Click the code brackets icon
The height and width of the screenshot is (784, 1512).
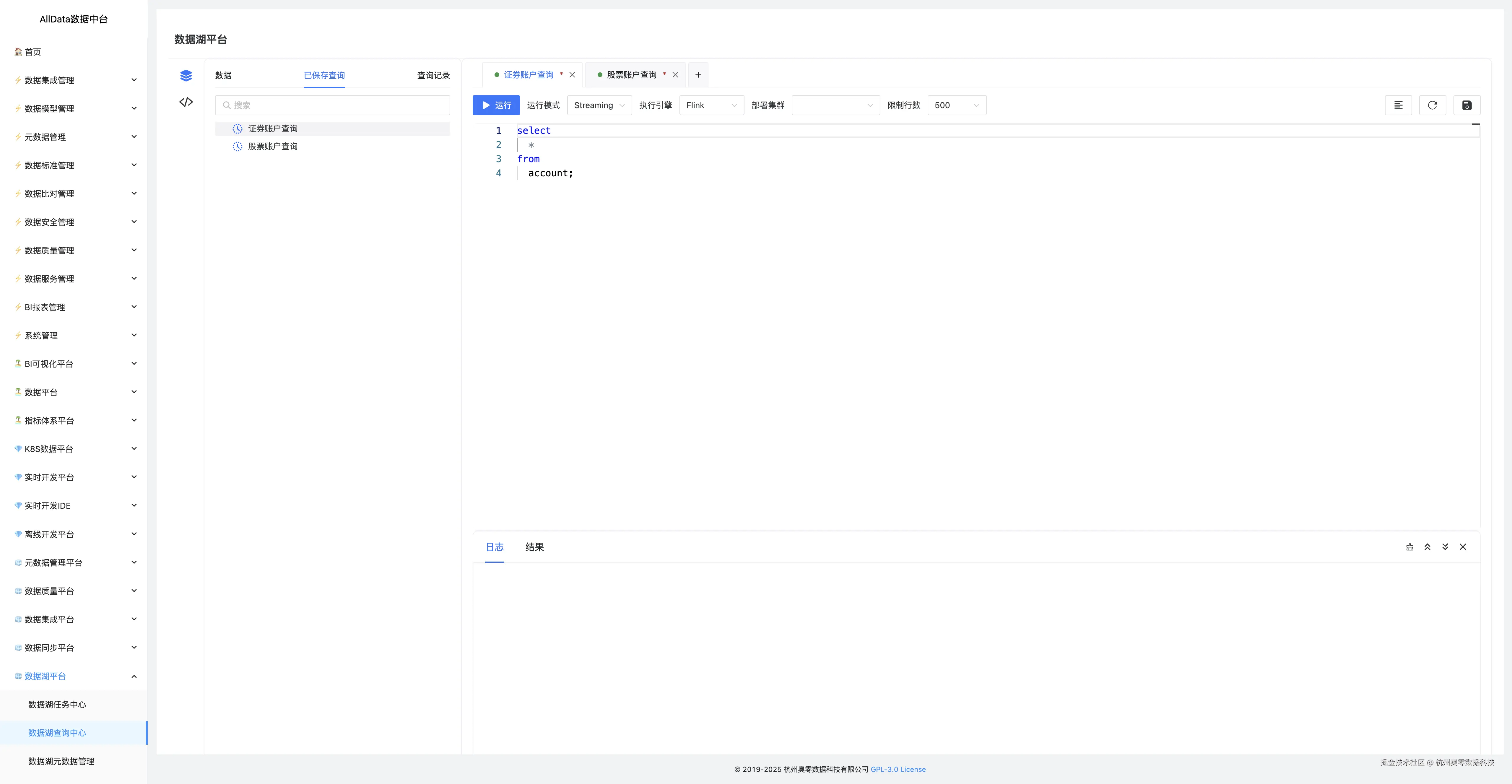186,102
